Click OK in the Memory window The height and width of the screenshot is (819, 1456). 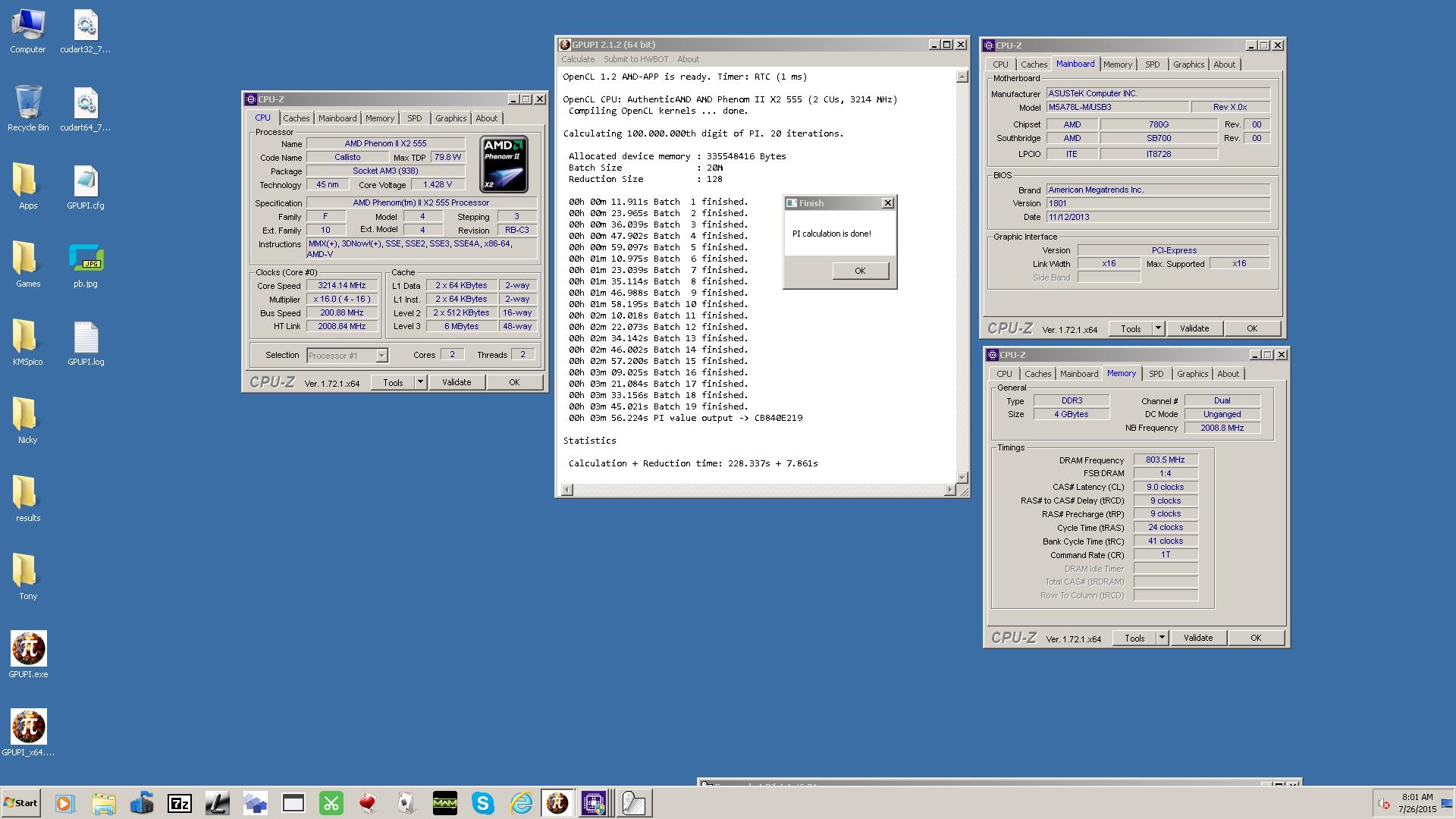click(x=1256, y=638)
